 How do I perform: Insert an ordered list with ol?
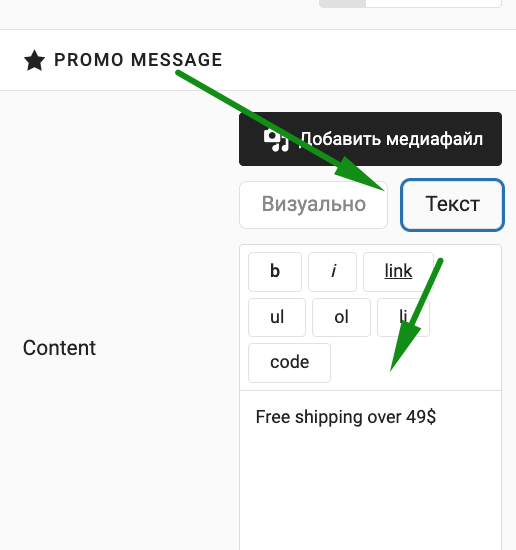pyautogui.click(x=341, y=317)
